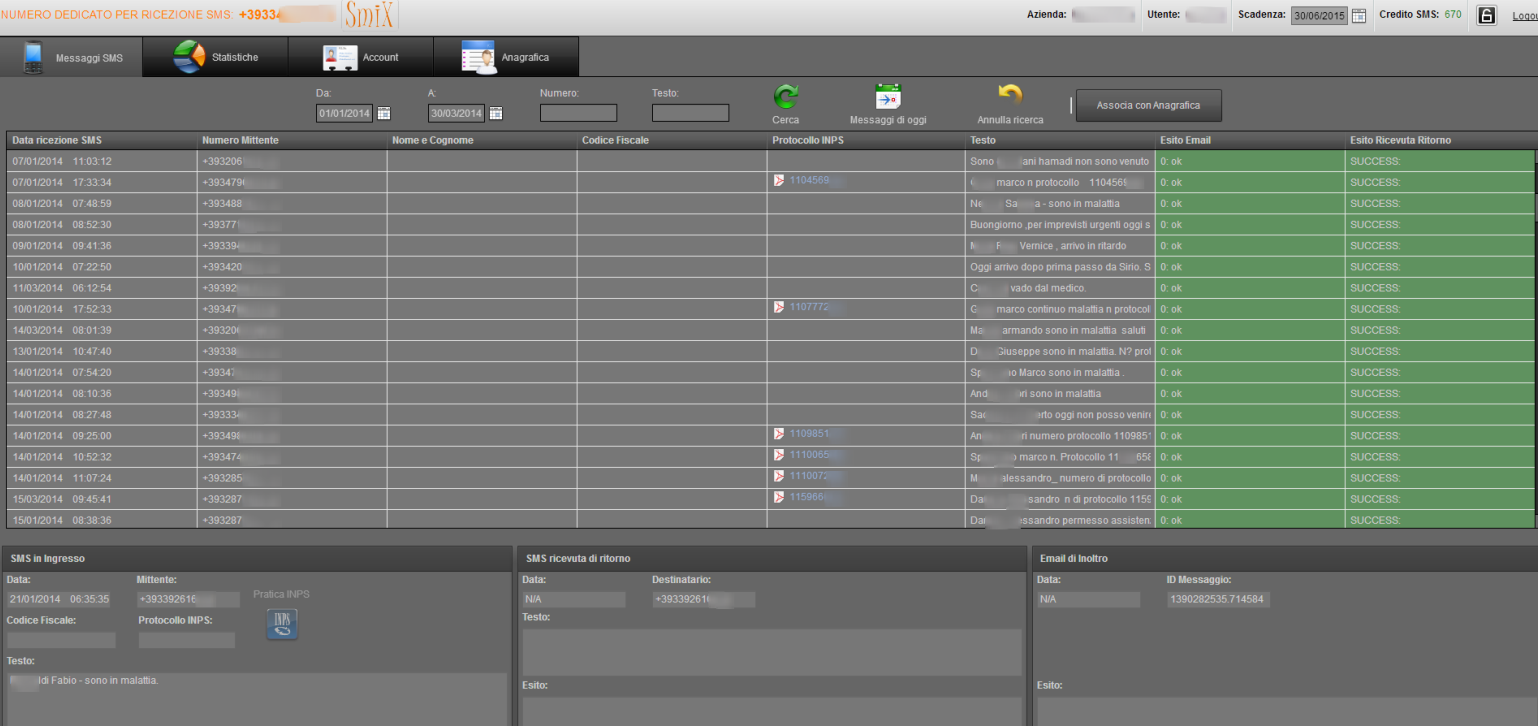Open PDF icon for protocol 1109851

779,434
